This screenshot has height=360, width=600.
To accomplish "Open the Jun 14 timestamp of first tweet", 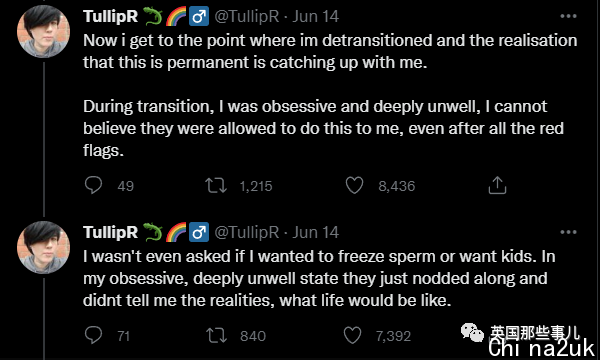I will click(316, 16).
